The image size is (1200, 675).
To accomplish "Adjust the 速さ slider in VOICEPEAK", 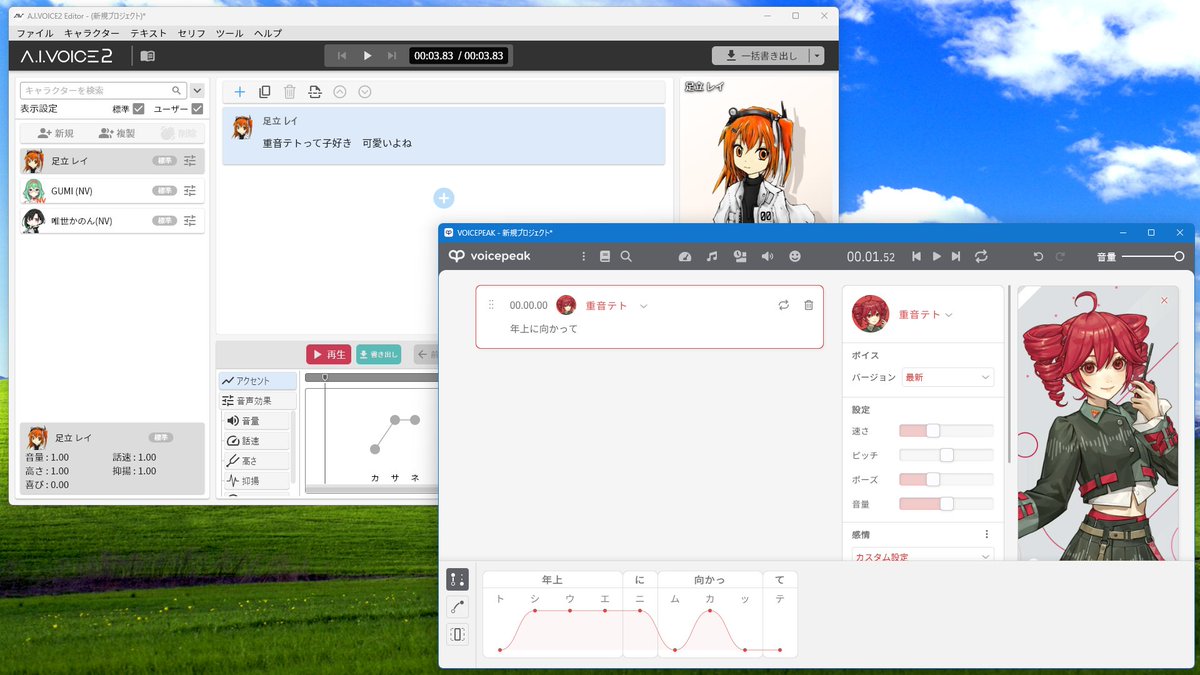I will point(946,431).
